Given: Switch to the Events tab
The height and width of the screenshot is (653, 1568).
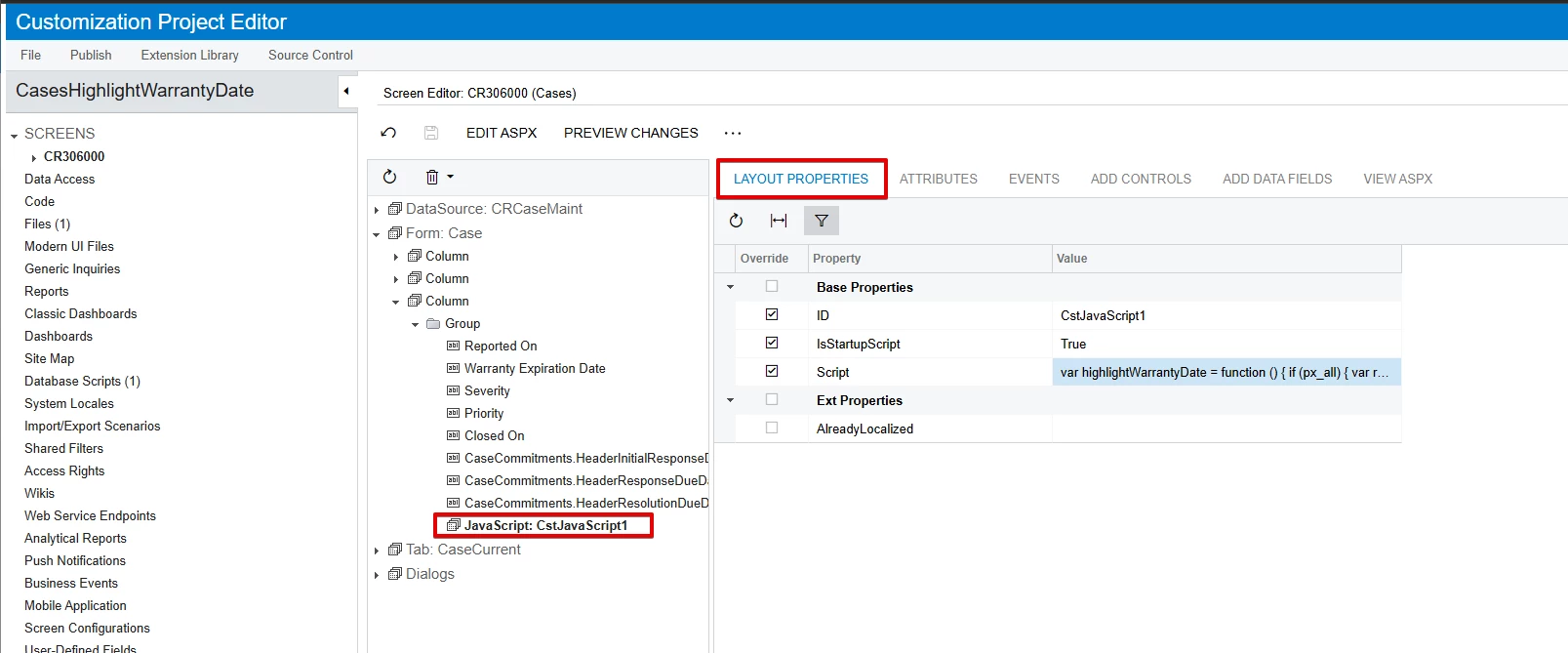Looking at the screenshot, I should coord(1034,179).
